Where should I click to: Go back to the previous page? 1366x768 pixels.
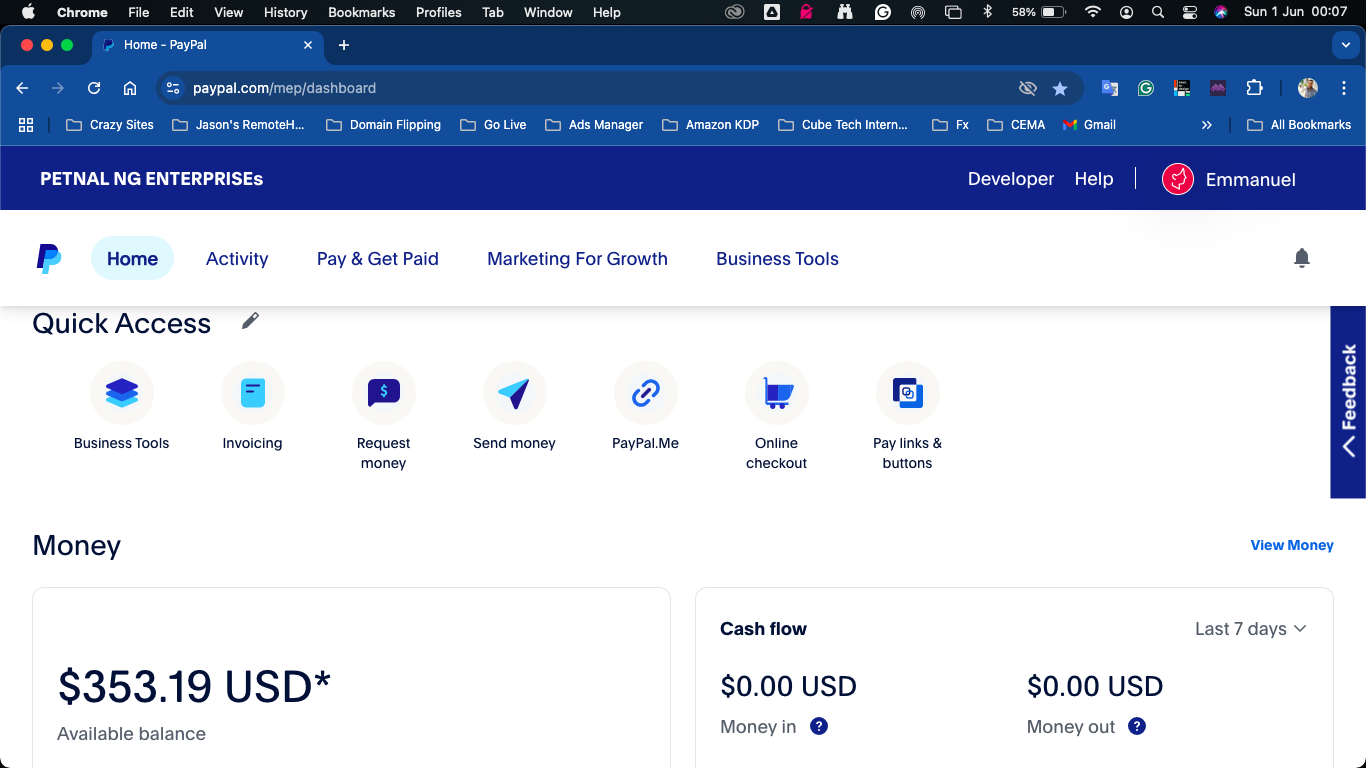pyautogui.click(x=22, y=88)
